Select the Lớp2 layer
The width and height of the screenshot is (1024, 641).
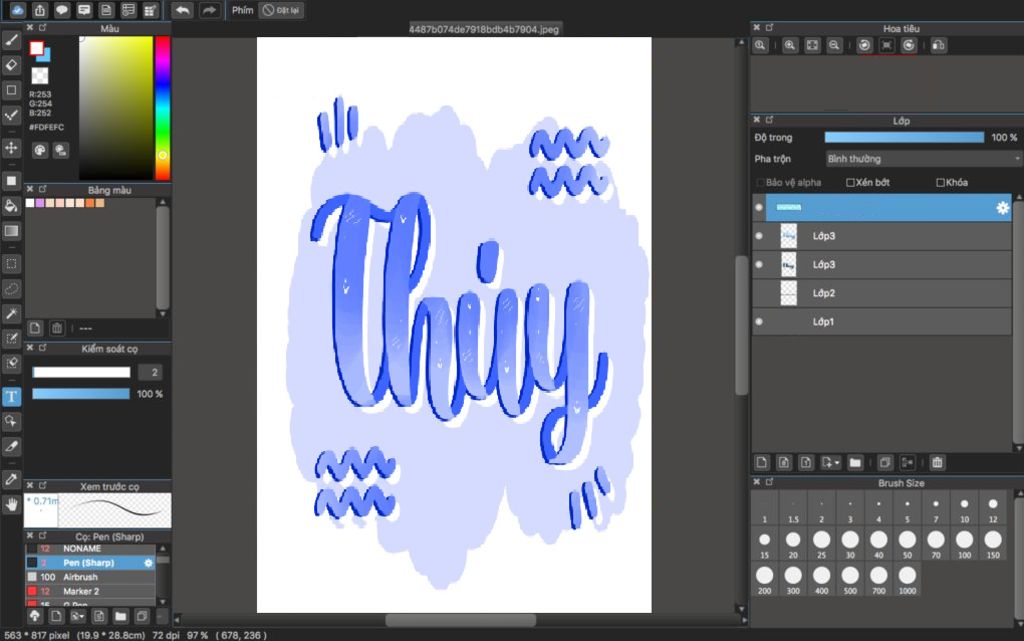point(882,293)
